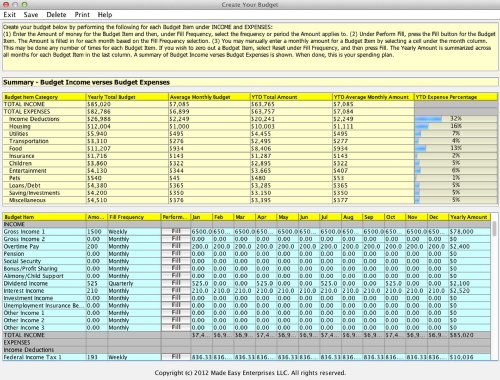The height and width of the screenshot is (380, 500).
Task: Click the Dec month column header
Action: click(438, 217)
